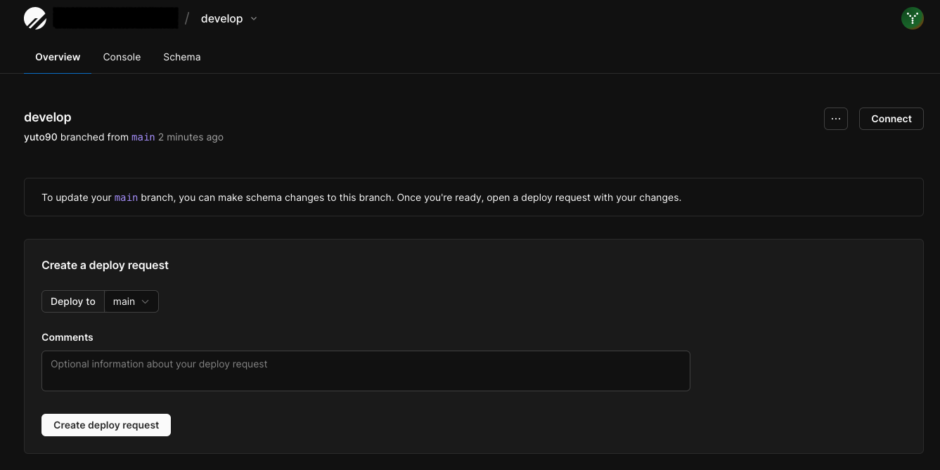
Task: Click the "Create a deploy request" heading
Action: (105, 265)
